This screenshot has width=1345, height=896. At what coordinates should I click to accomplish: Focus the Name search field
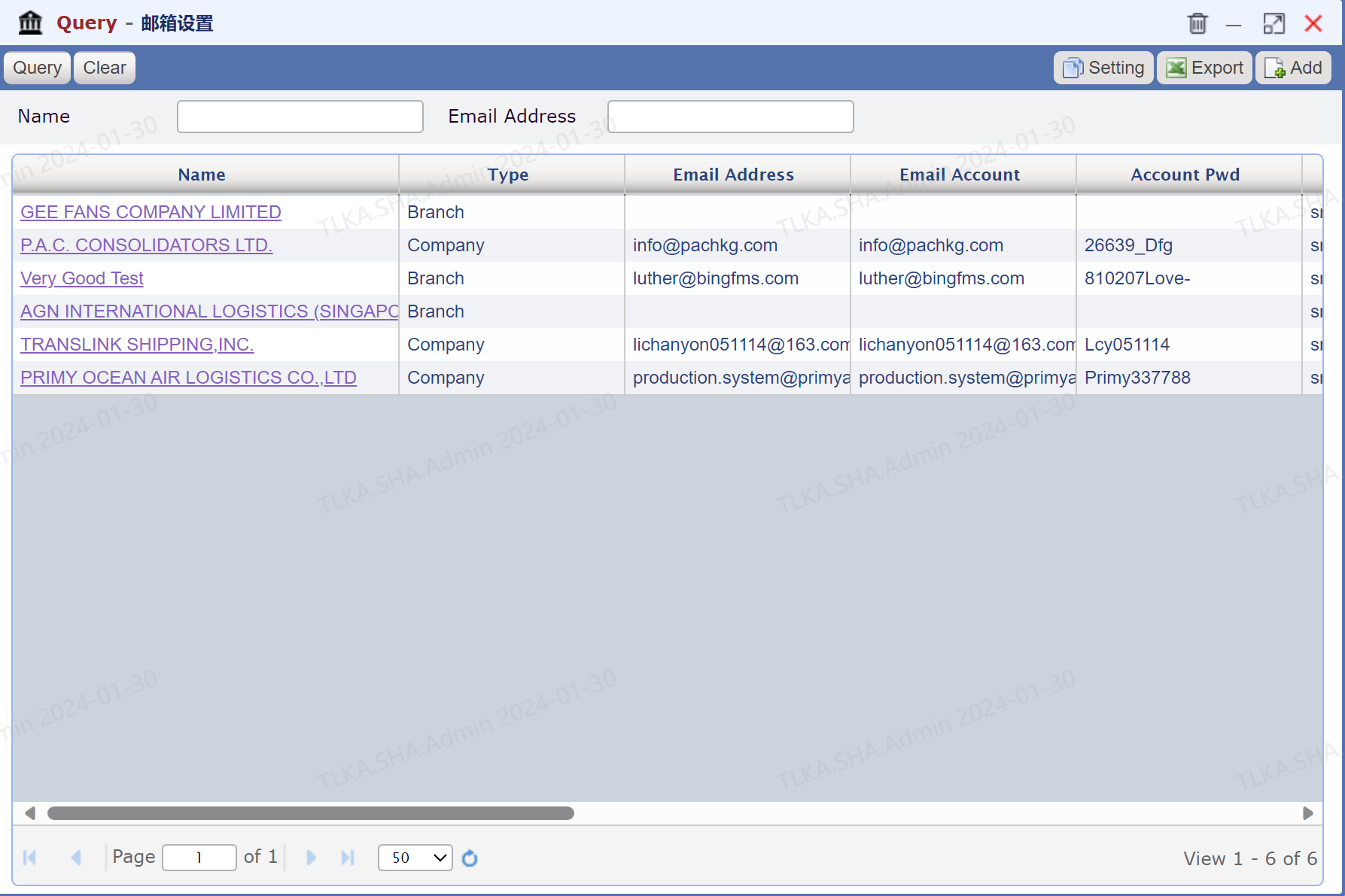(x=300, y=117)
